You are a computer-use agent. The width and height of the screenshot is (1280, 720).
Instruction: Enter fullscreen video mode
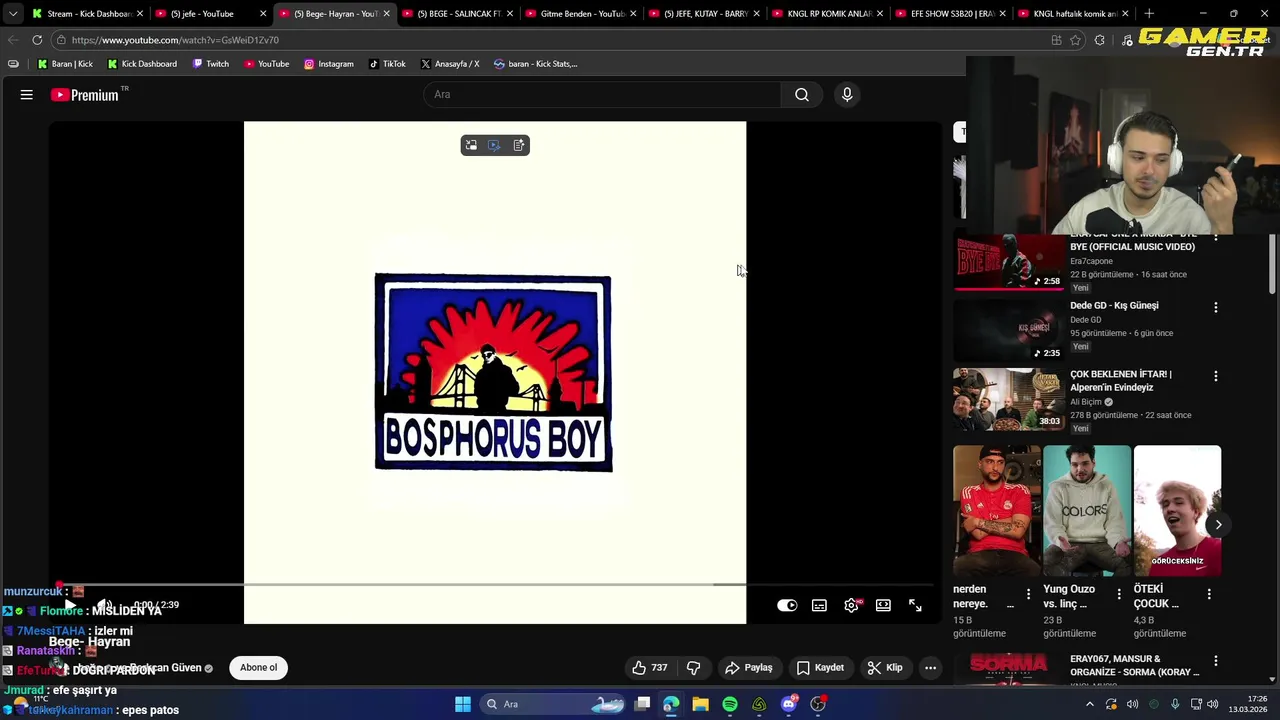[x=915, y=605]
